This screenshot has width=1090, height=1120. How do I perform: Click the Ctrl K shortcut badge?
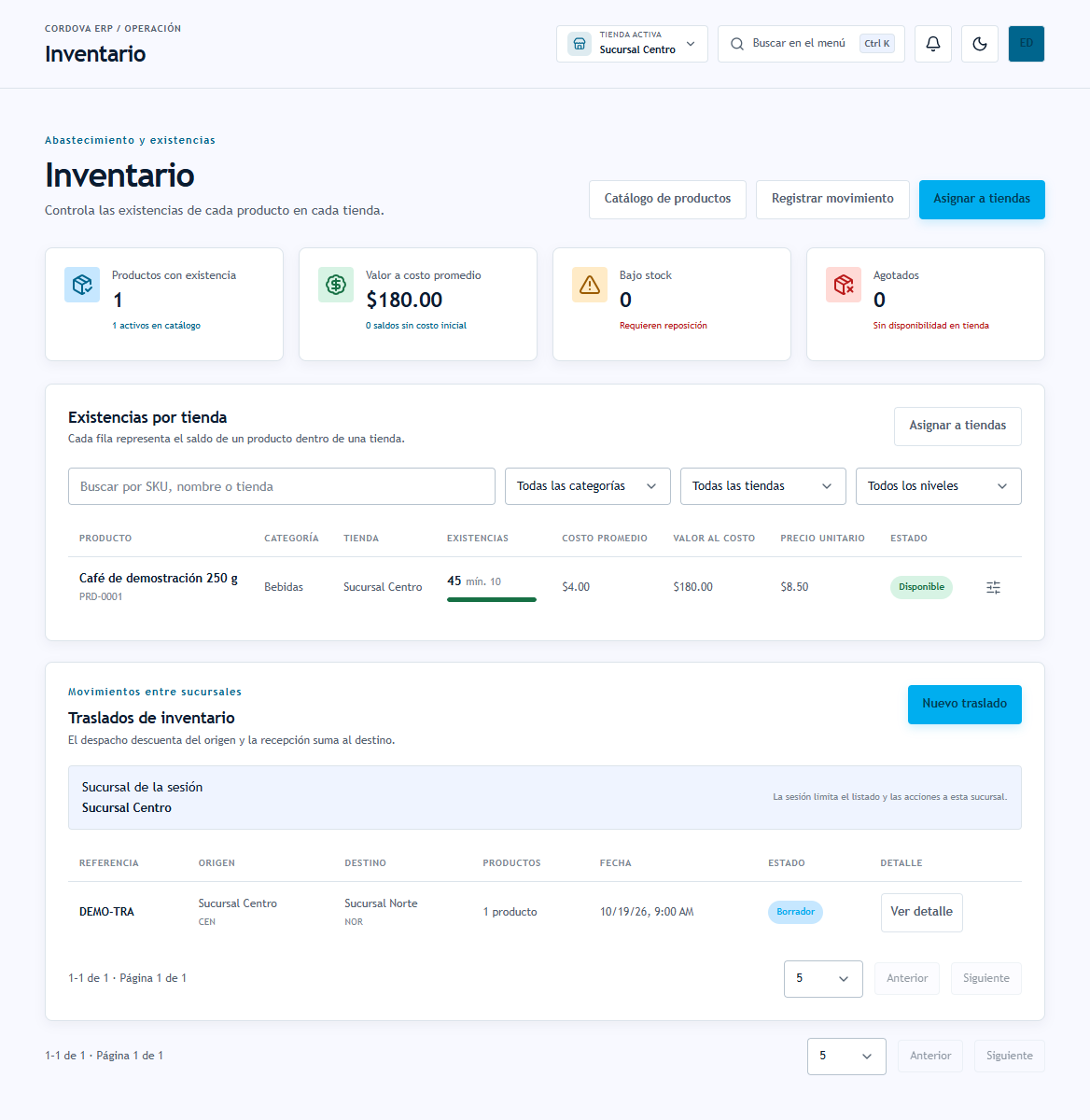point(877,44)
